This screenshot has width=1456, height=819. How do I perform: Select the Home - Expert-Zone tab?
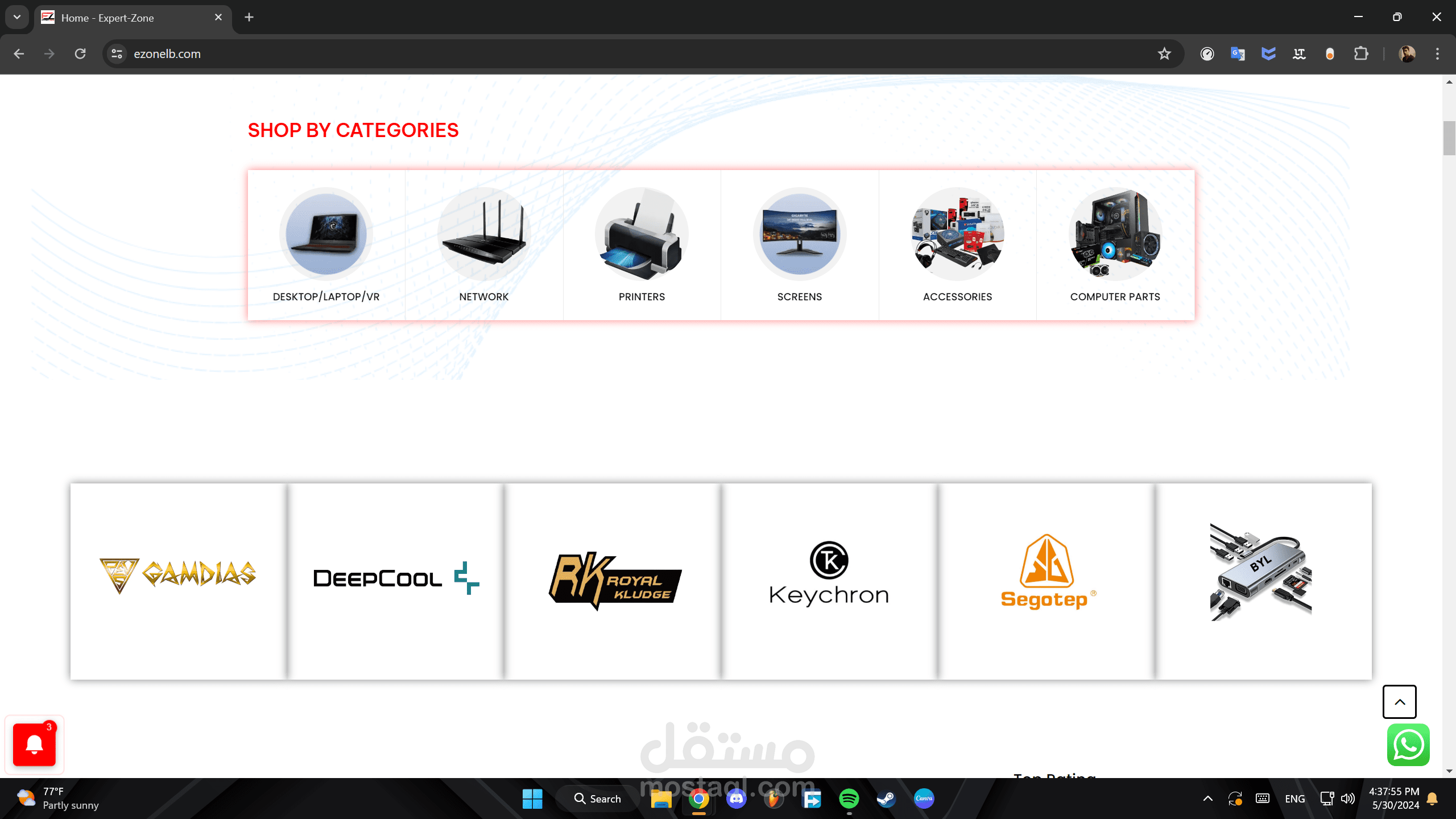tap(133, 18)
